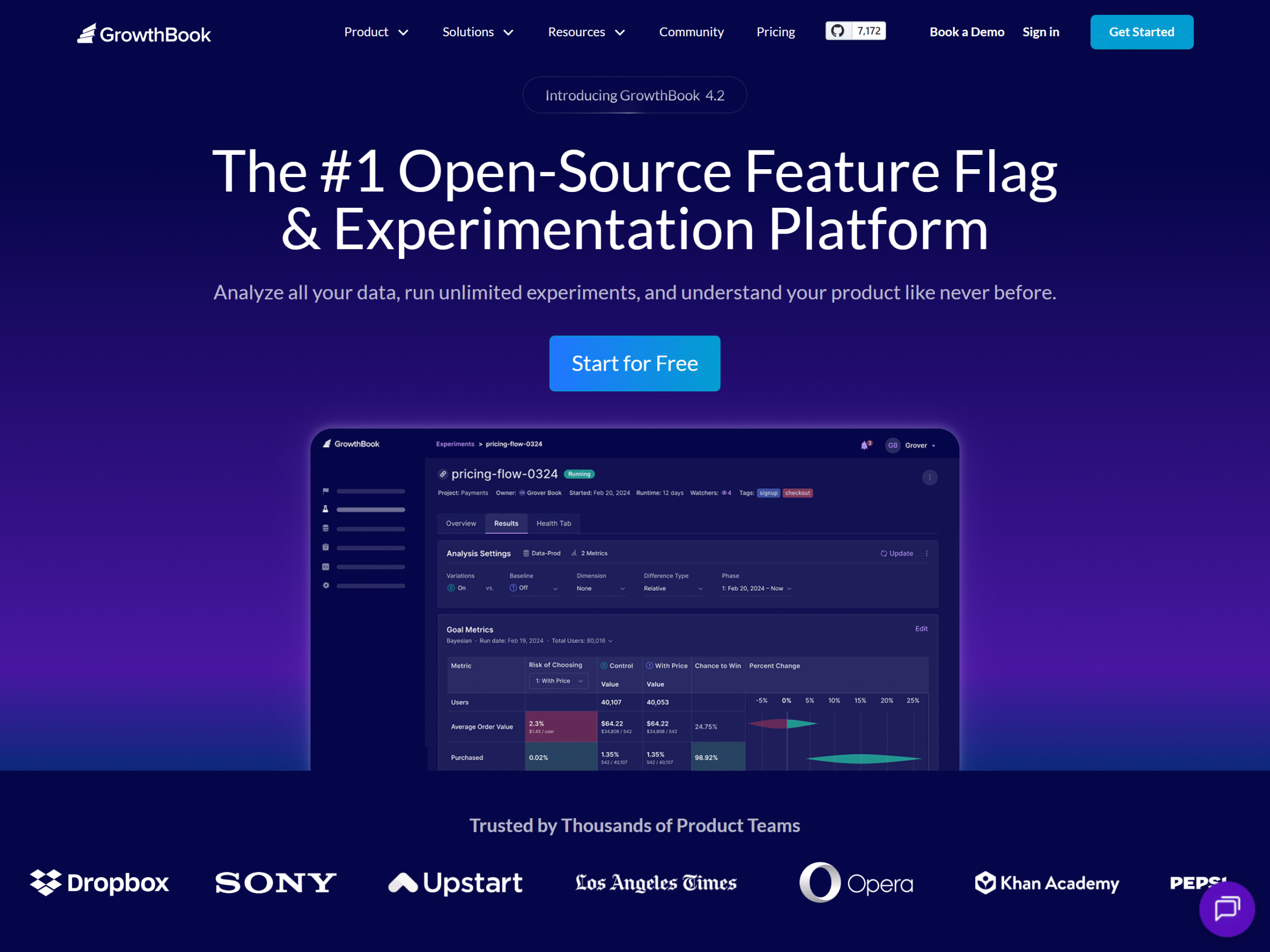Image resolution: width=1270 pixels, height=952 pixels.
Task: Open the Introducing GrowthBook 4.2 announcement
Action: tap(635, 95)
